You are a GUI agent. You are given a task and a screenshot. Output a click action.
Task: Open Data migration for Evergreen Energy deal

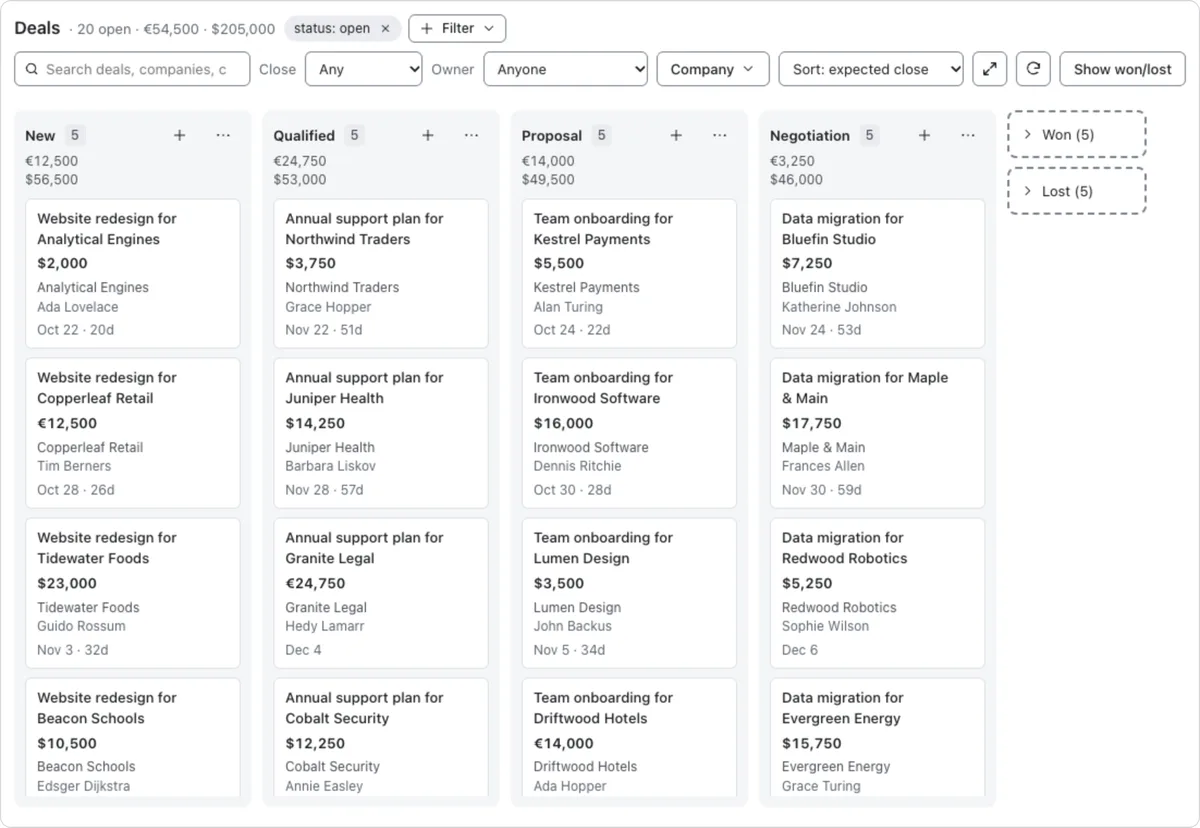(877, 738)
